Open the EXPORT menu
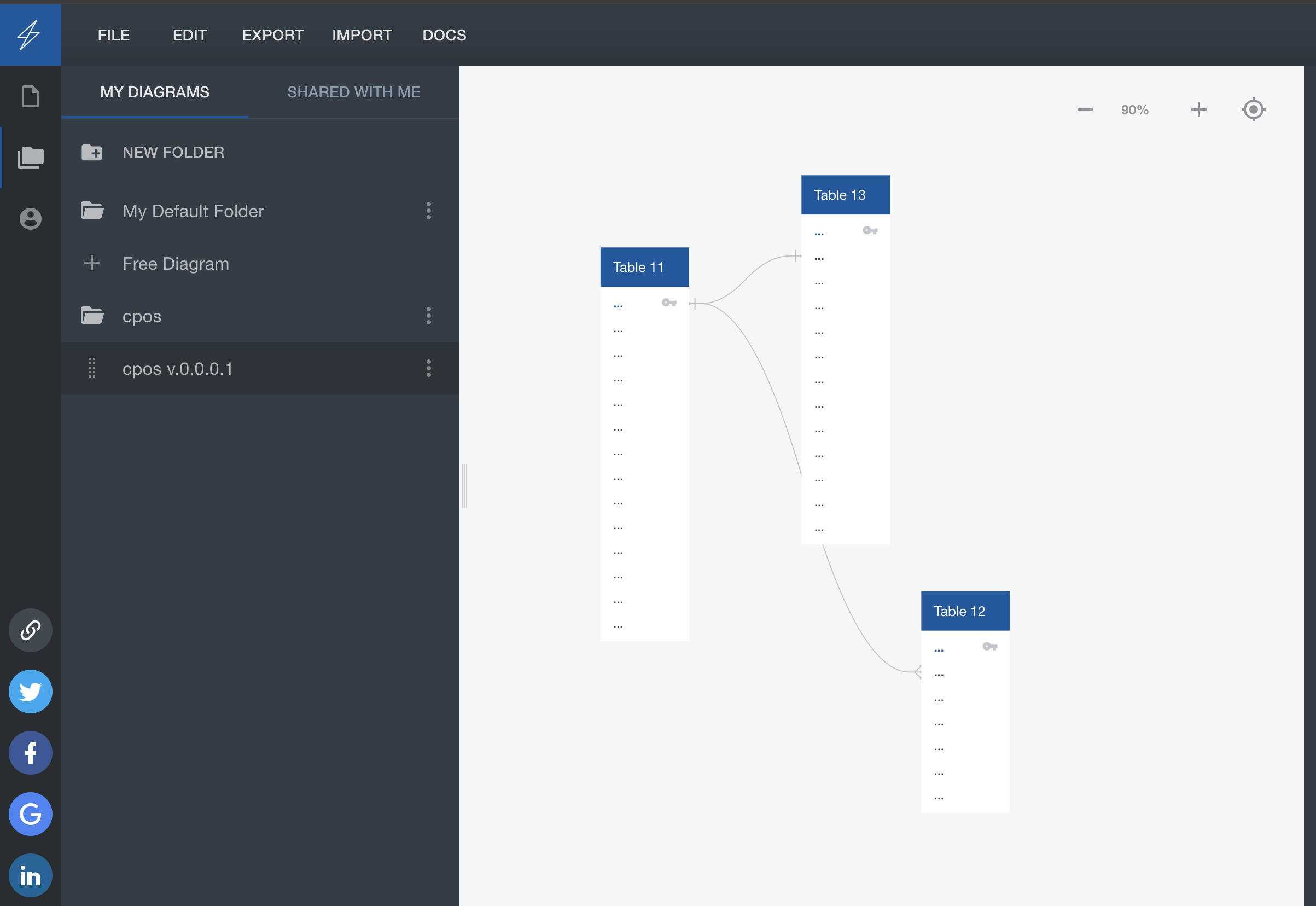Image resolution: width=1316 pixels, height=906 pixels. 272,35
